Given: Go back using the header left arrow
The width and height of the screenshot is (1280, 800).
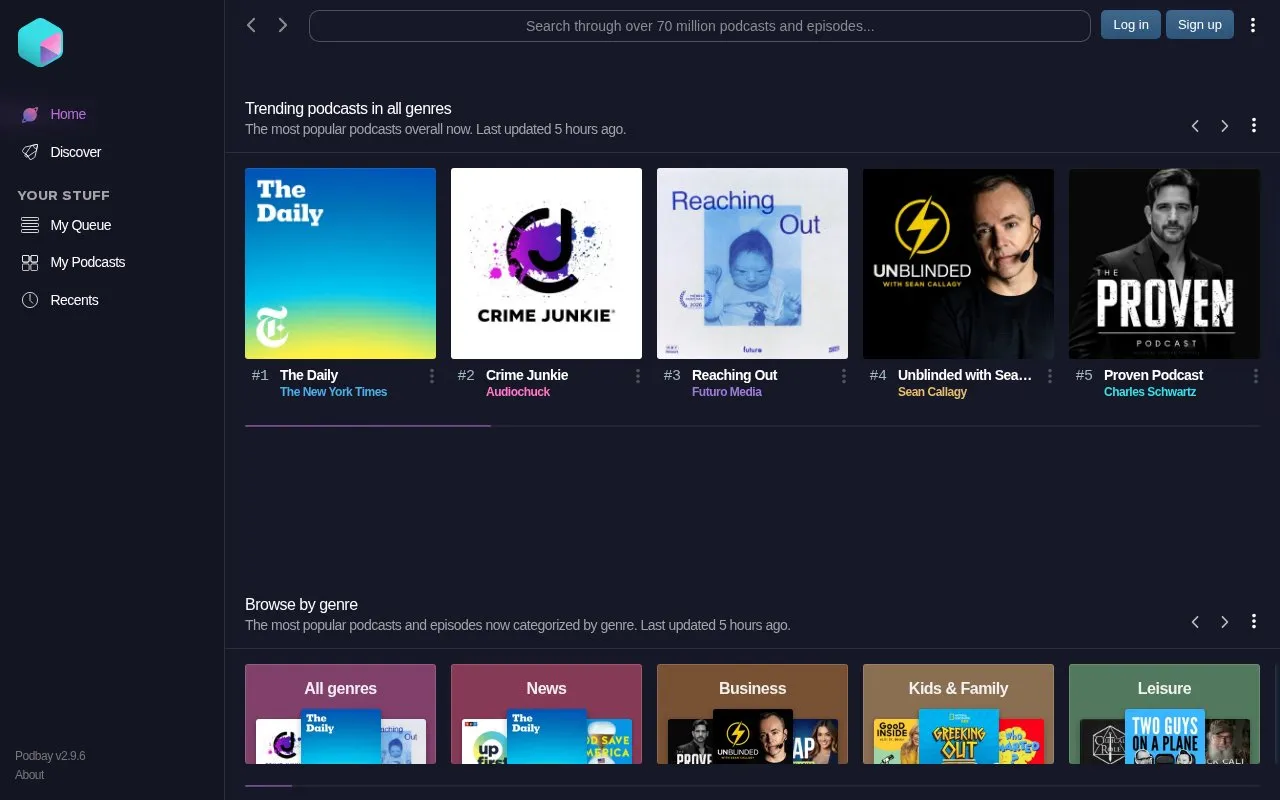Looking at the screenshot, I should (251, 25).
